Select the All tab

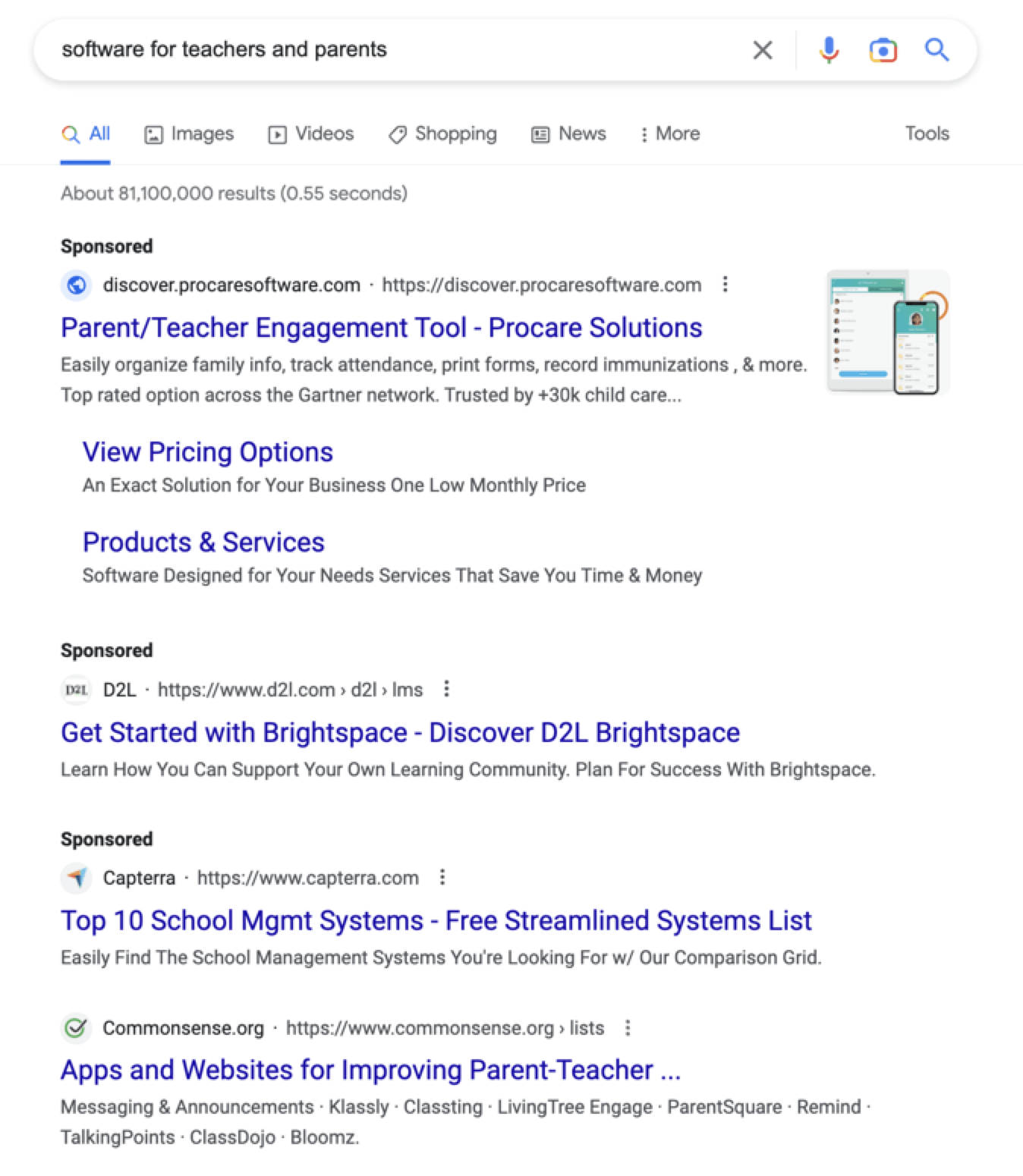point(86,134)
